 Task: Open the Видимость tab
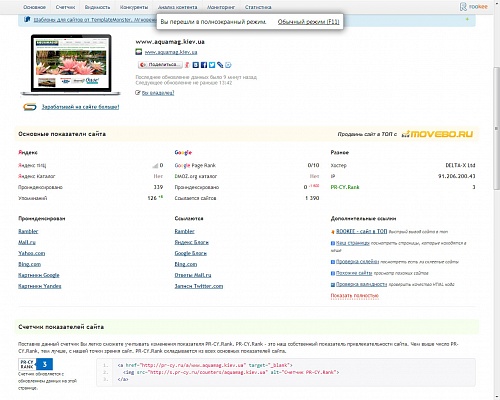coord(97,7)
